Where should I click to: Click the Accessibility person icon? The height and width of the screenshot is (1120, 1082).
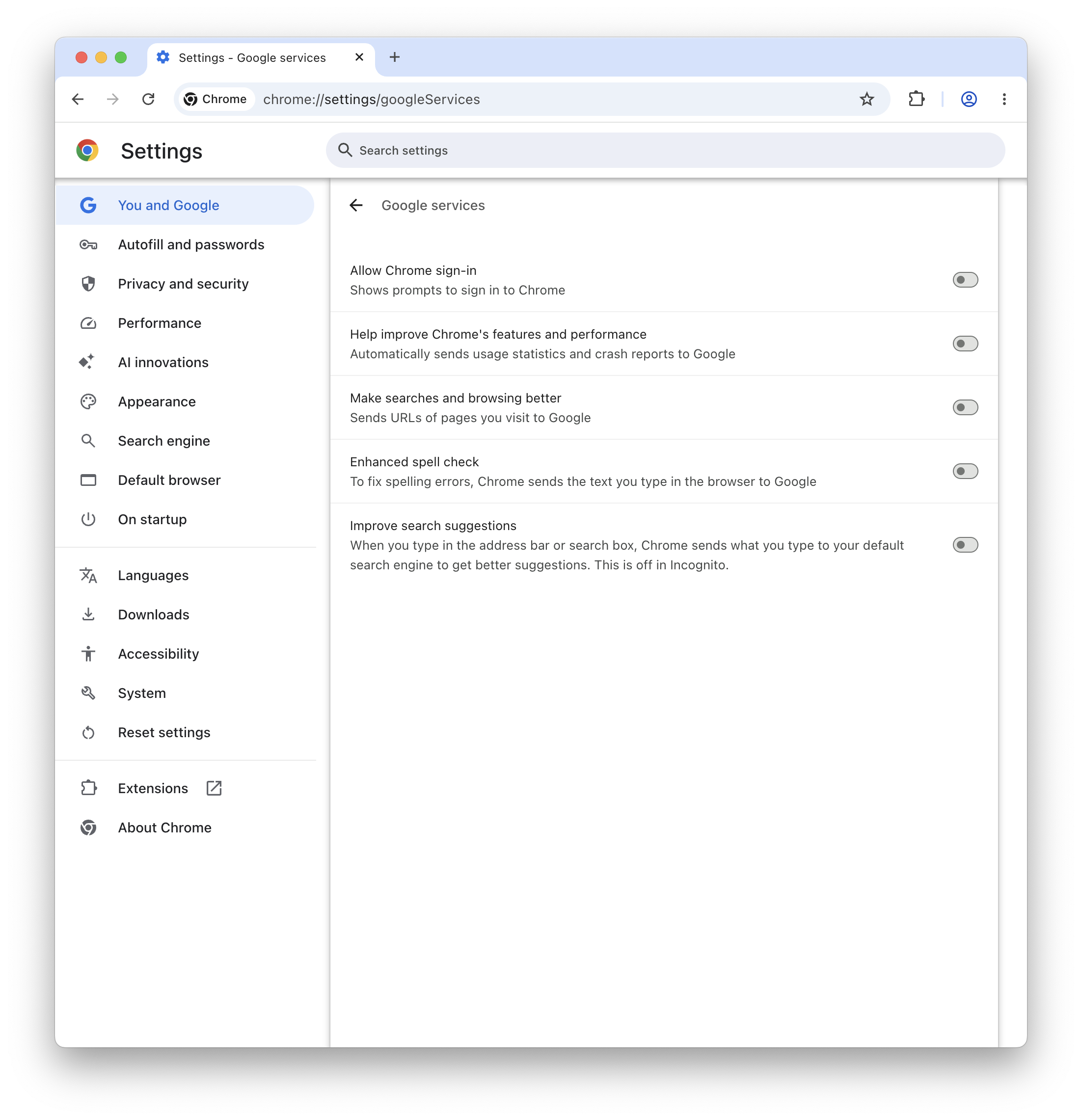point(88,654)
